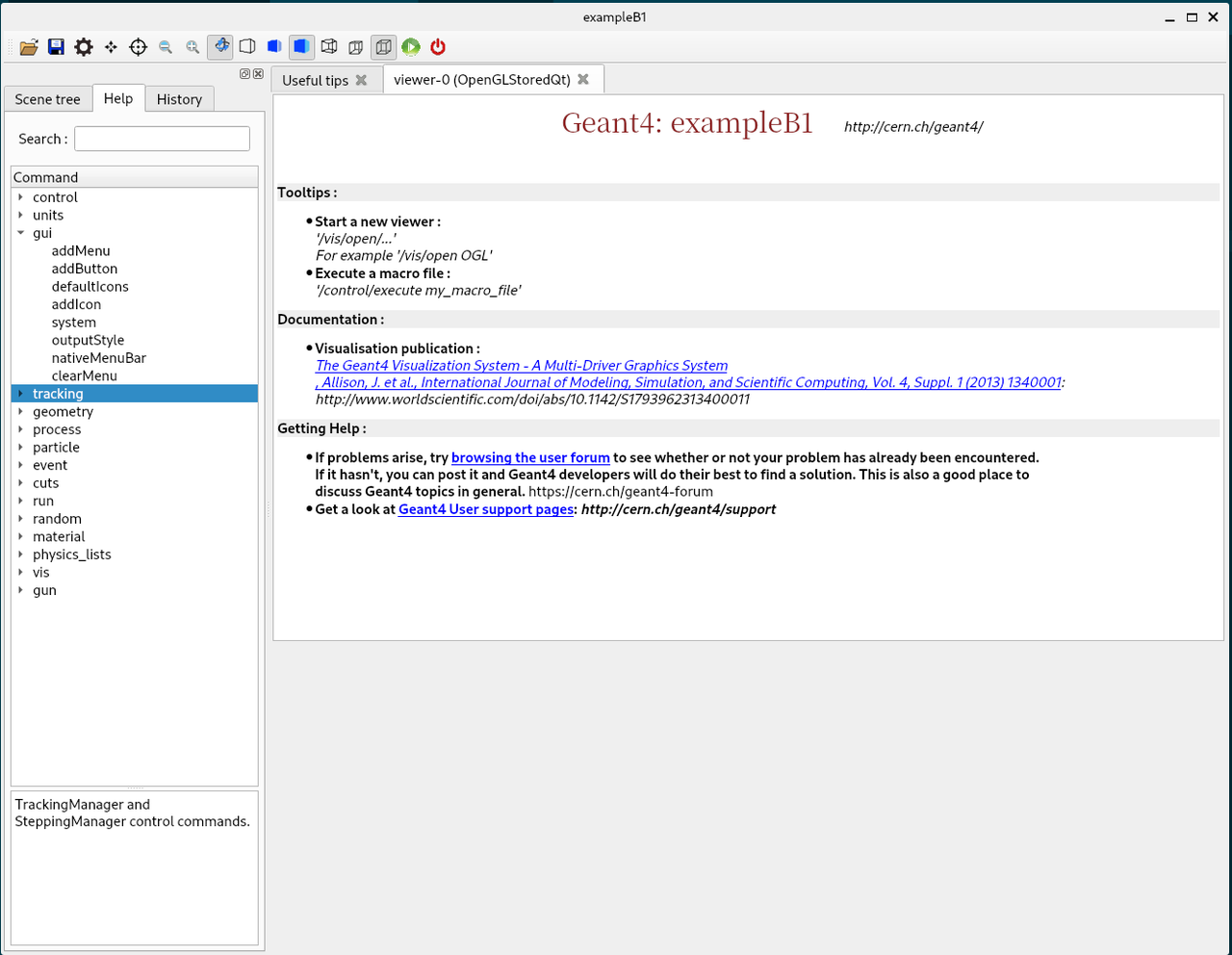
Task: Expand the geometry command node
Action: click(x=20, y=411)
